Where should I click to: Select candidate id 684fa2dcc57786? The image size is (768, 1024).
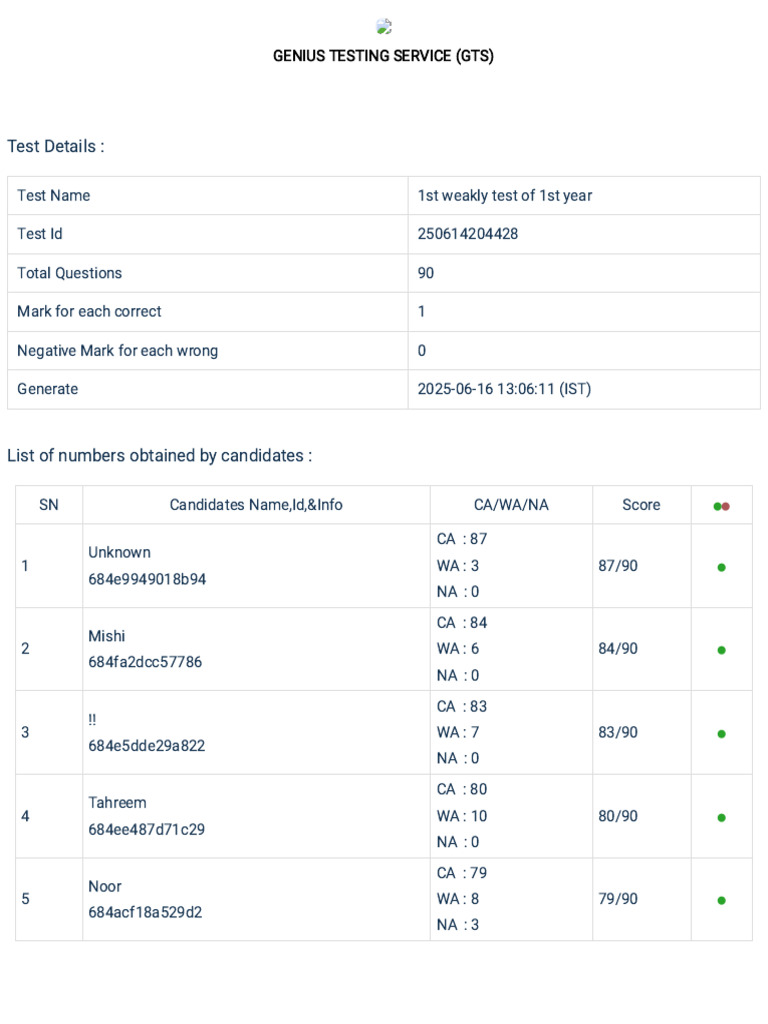point(145,662)
